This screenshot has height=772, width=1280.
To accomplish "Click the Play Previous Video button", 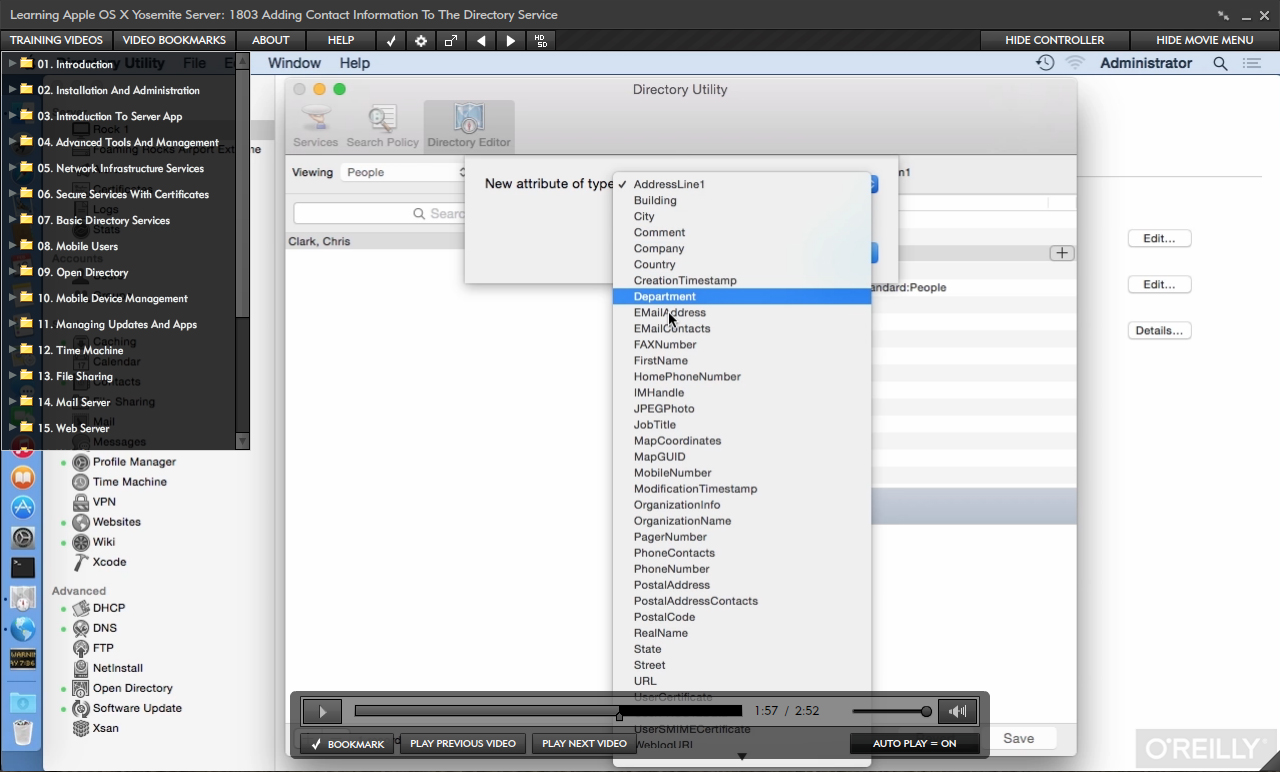I will pos(463,744).
